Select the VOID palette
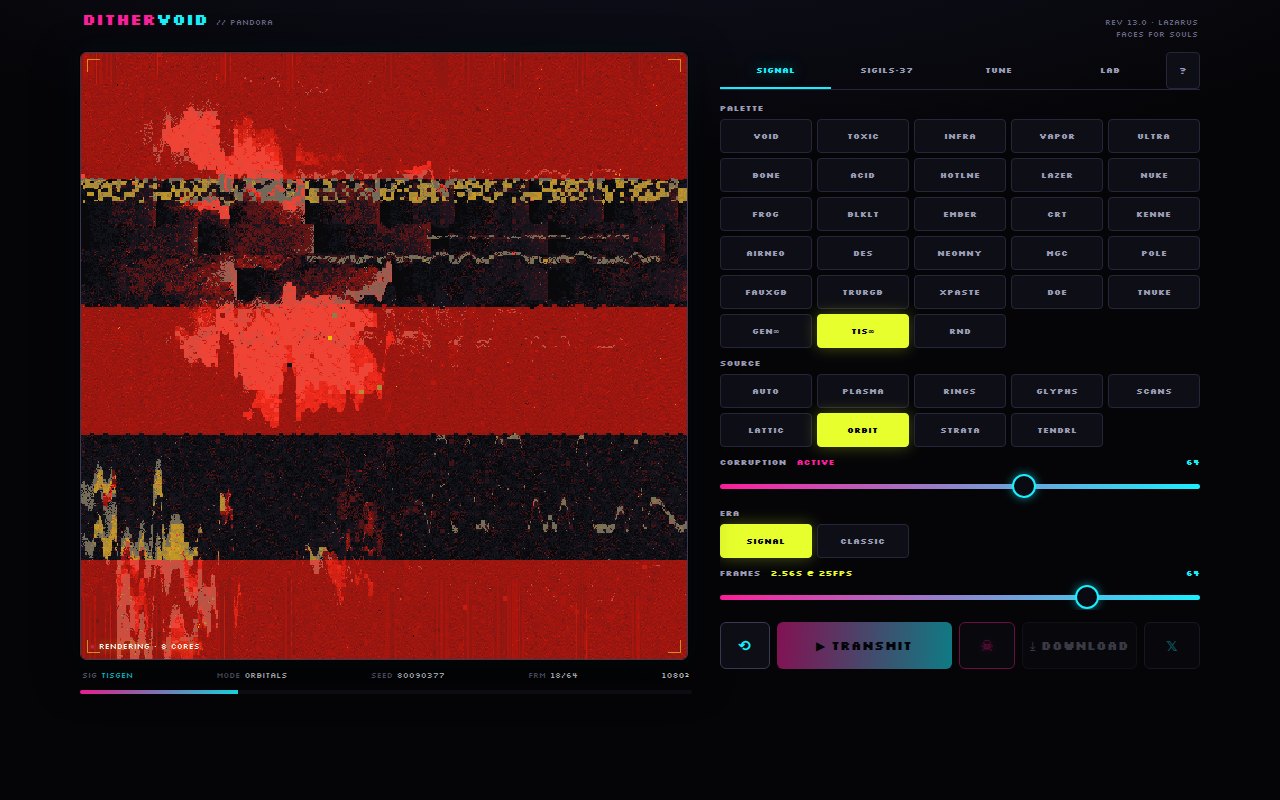Image resolution: width=1280 pixels, height=800 pixels. [x=766, y=136]
